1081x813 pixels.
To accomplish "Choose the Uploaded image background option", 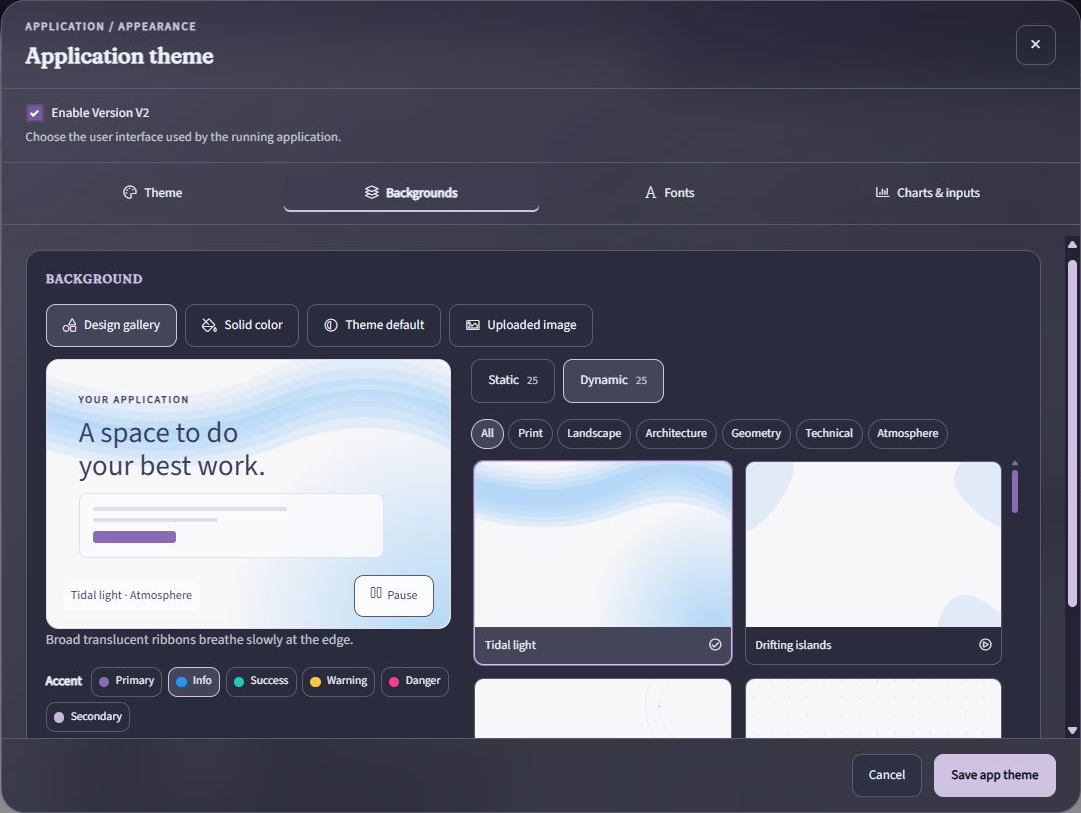I will (x=521, y=325).
